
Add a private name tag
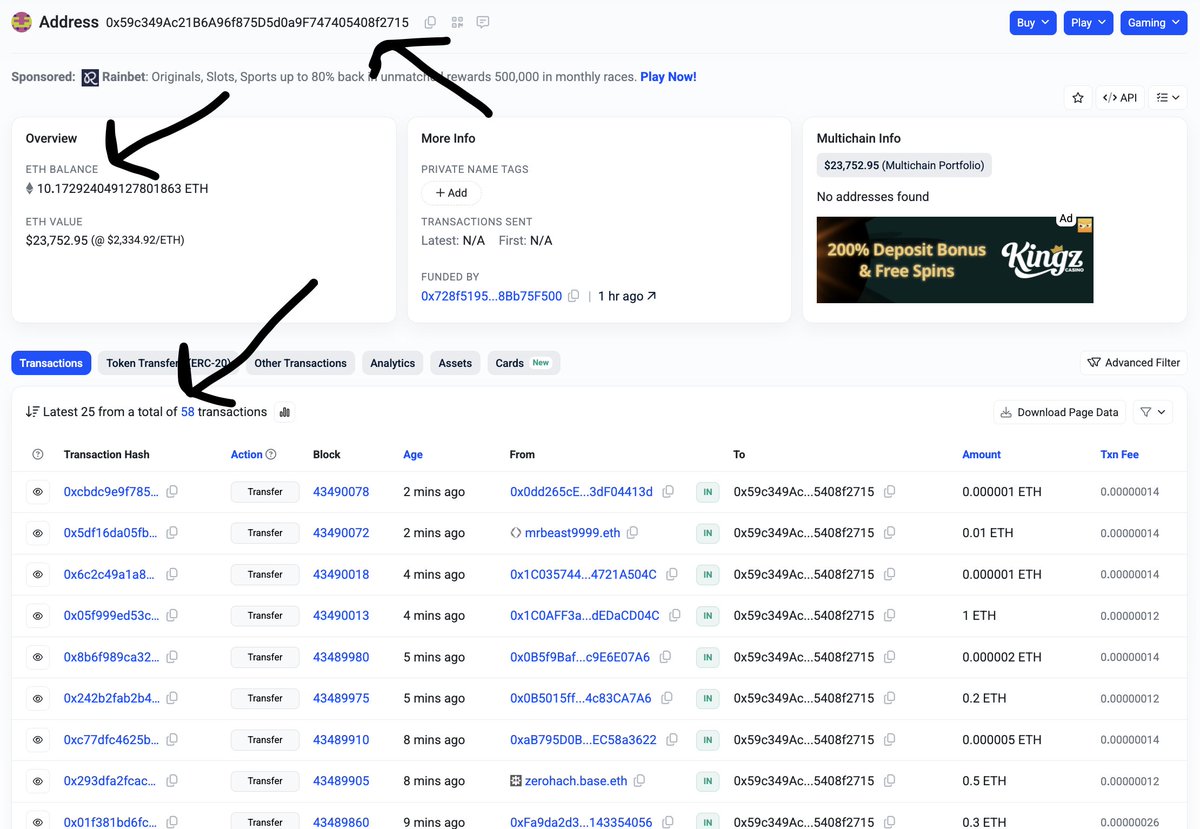(451, 193)
